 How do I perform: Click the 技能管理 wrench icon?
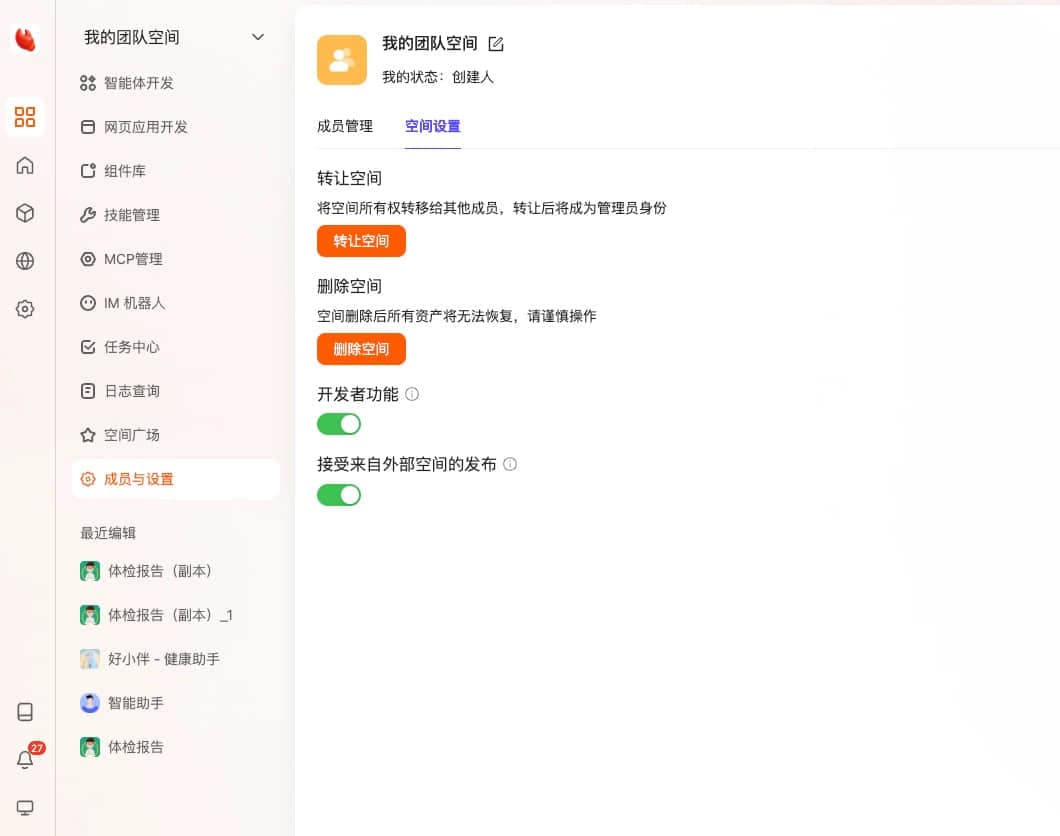[88, 215]
